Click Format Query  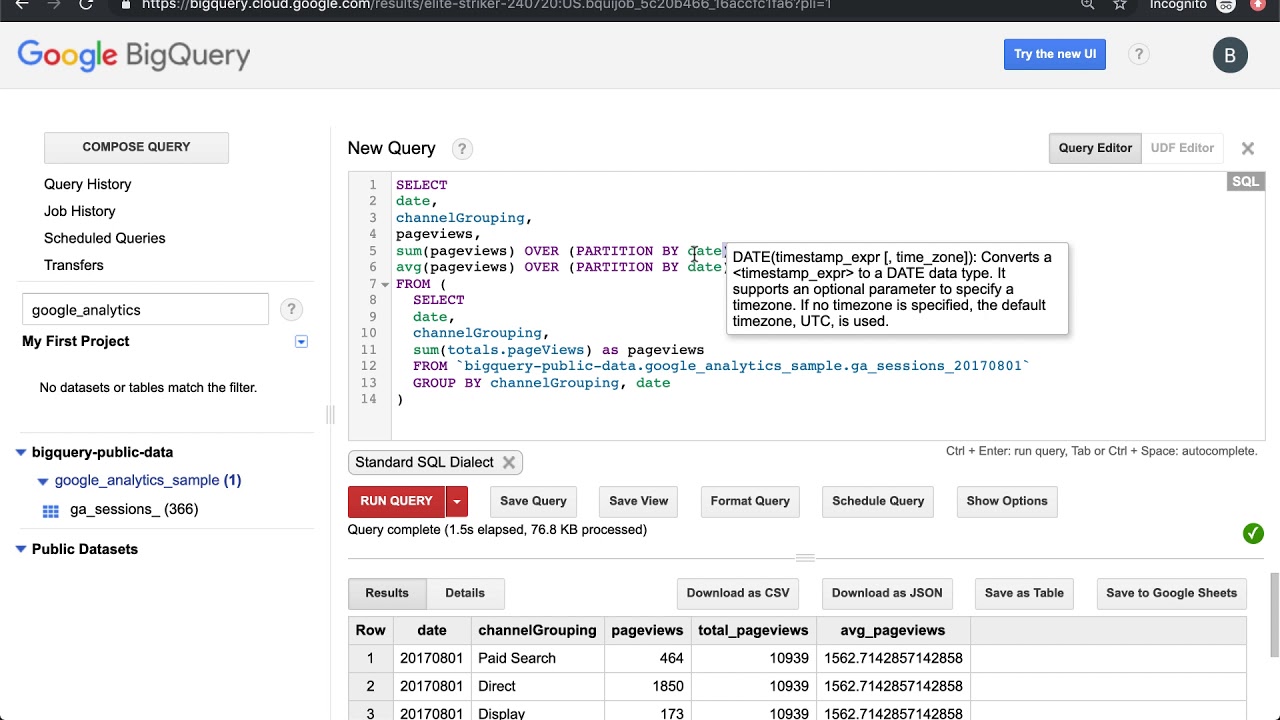tap(750, 501)
